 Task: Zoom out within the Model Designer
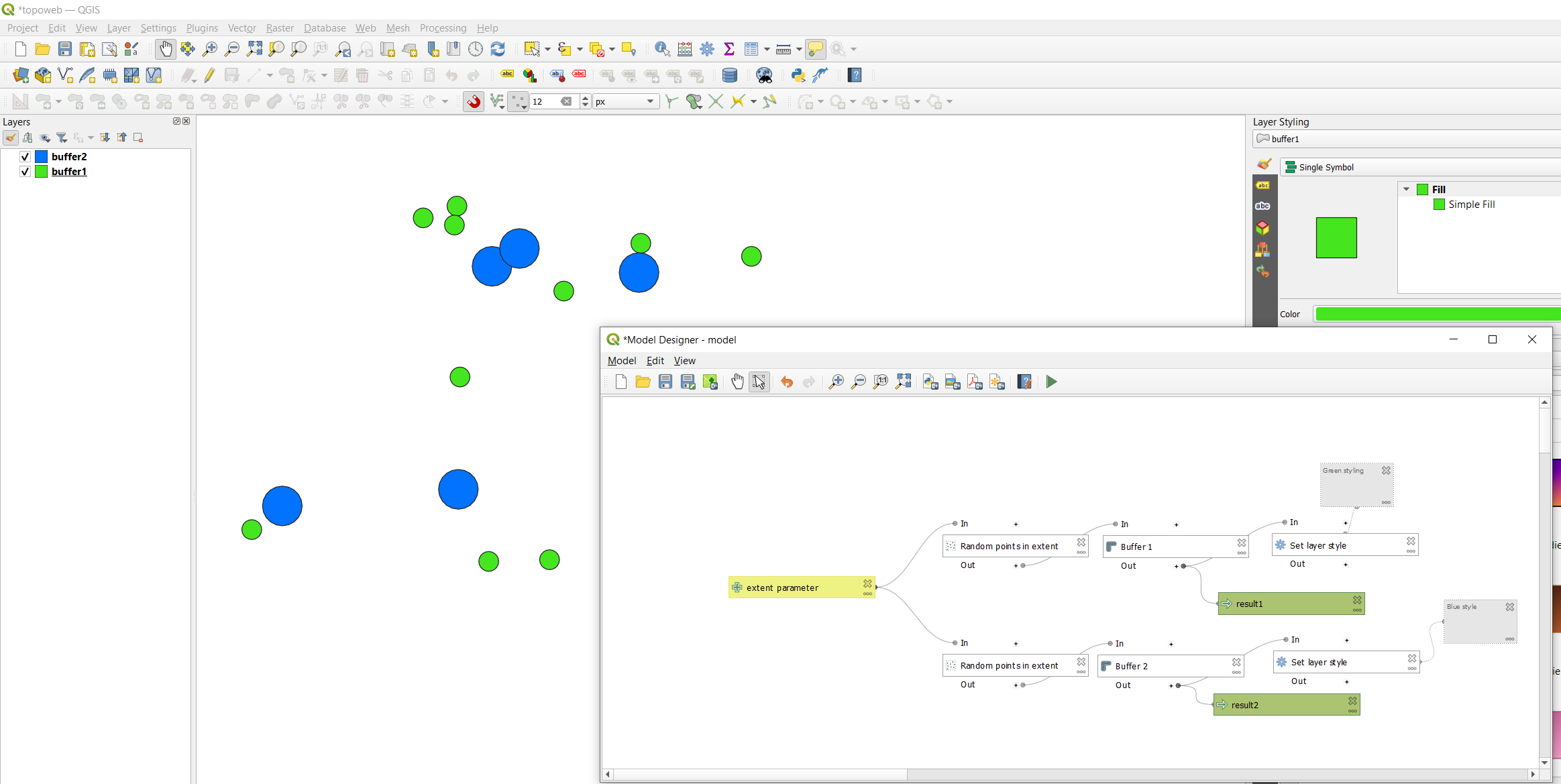click(858, 382)
